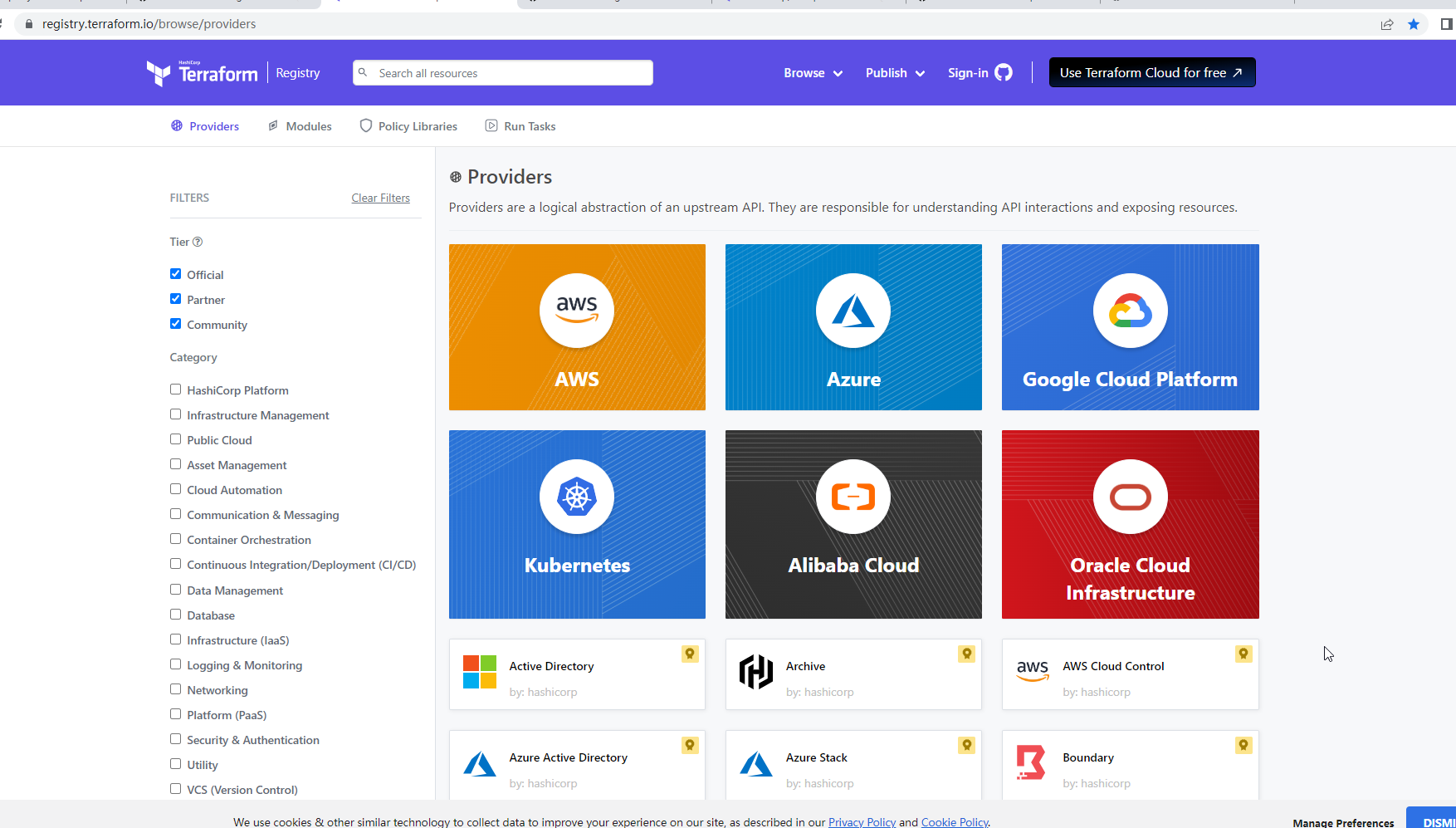
Task: Check the Cloud Automation checkbox
Action: click(x=175, y=489)
